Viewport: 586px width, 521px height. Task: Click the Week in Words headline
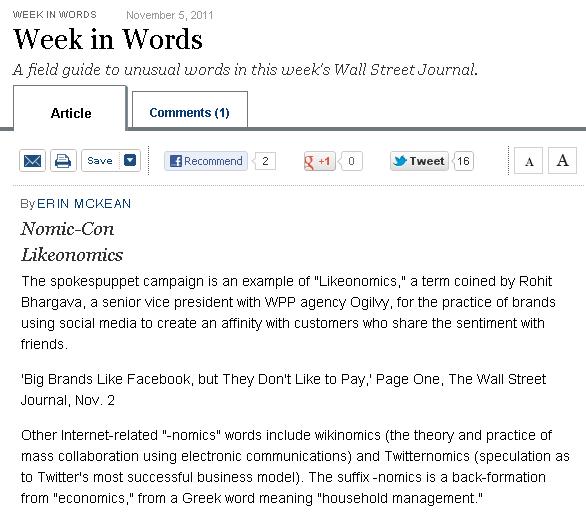(x=108, y=39)
